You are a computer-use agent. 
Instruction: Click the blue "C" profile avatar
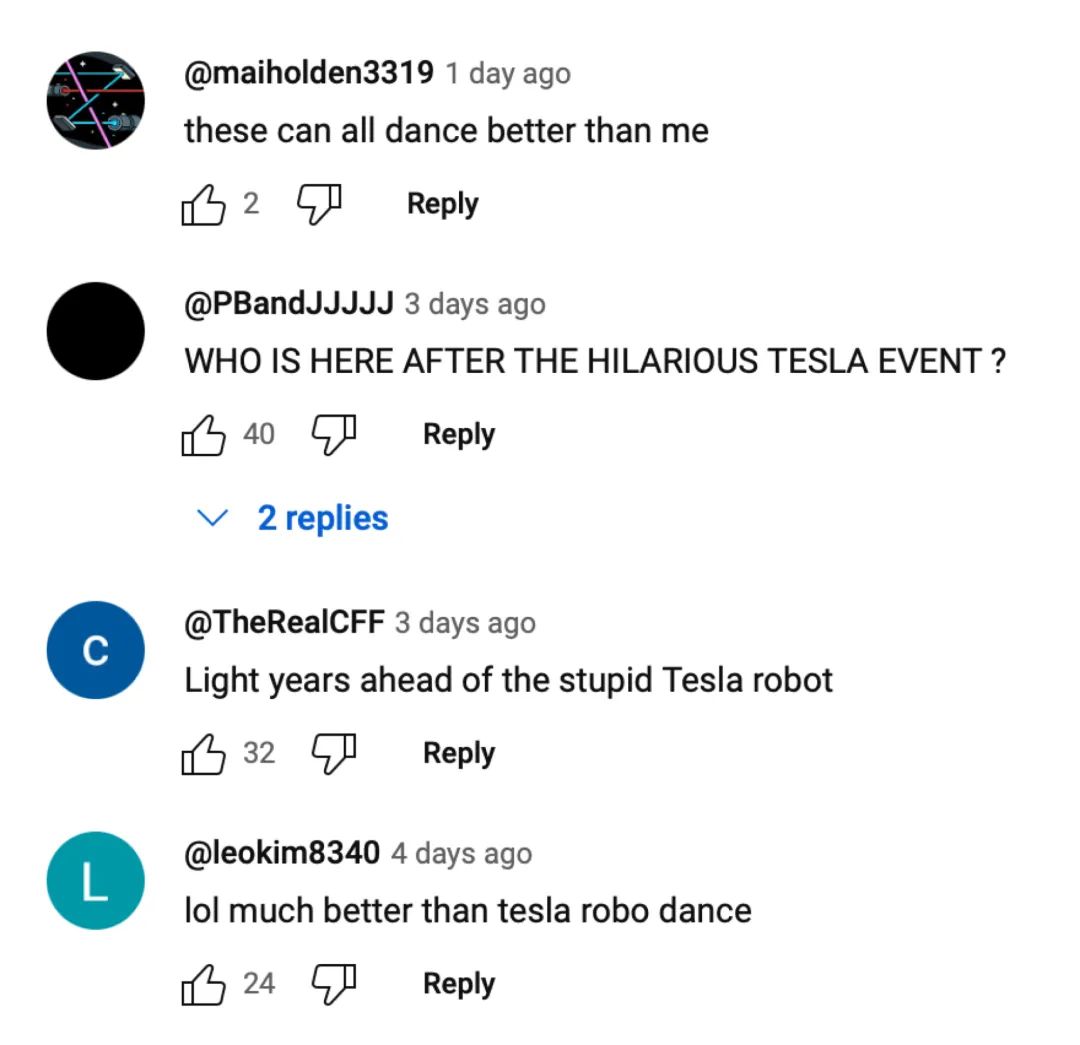tap(96, 650)
